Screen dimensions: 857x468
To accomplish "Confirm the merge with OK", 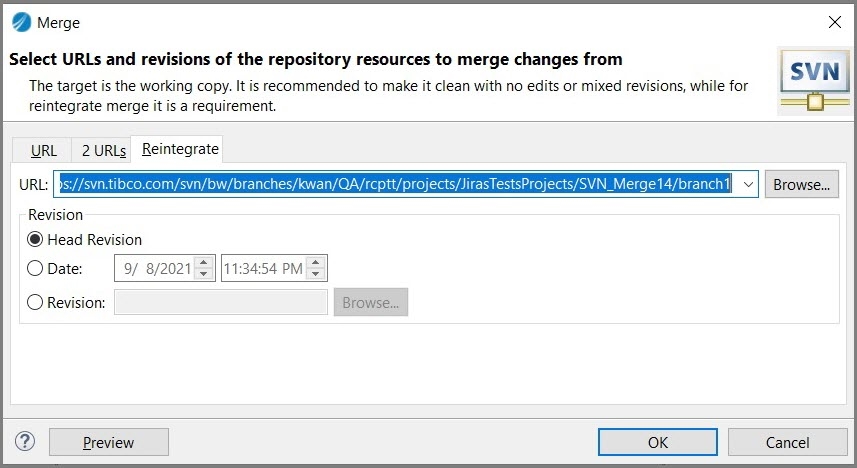I will [657, 442].
